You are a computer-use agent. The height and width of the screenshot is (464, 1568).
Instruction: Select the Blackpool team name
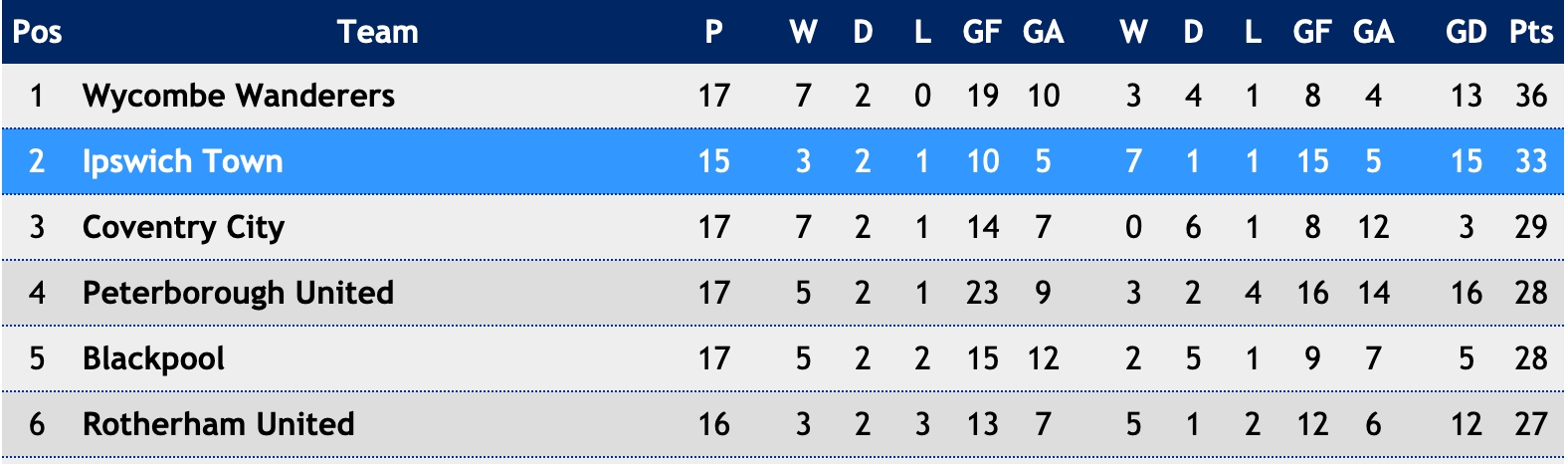tap(153, 358)
